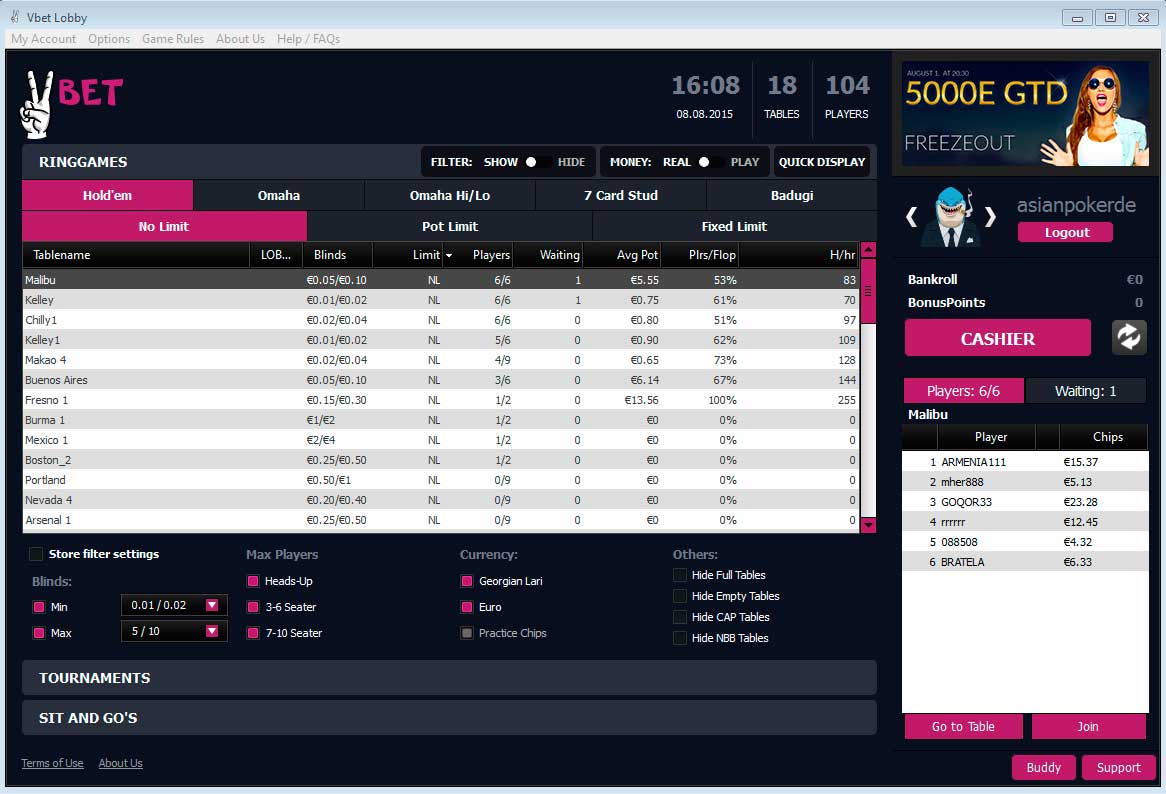Screen dimensions: 1166x794
Task: Click the table list scrollbar thumb
Action: coord(868,291)
